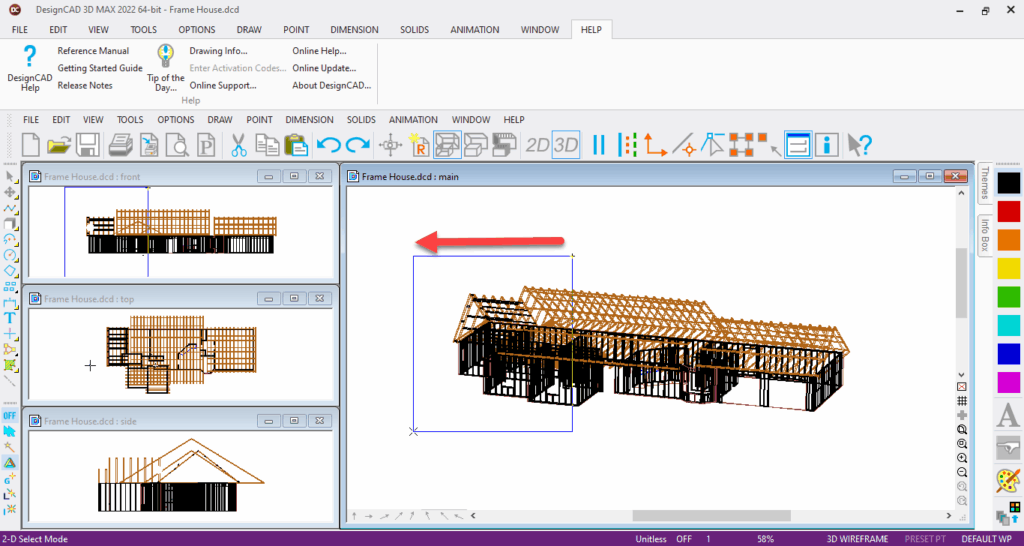This screenshot has height=546, width=1024.
Task: Click the Open folder icon
Action: pyautogui.click(x=59, y=144)
